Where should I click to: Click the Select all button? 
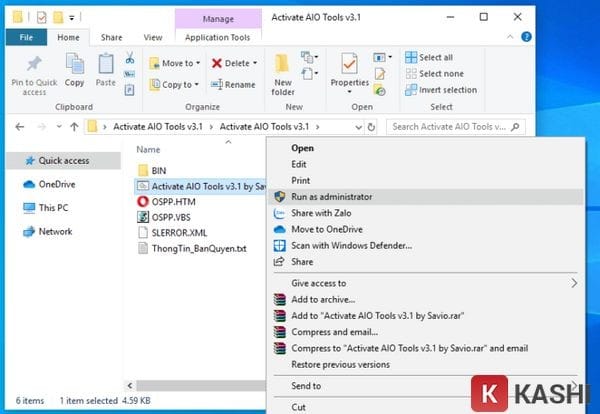pyautogui.click(x=429, y=57)
